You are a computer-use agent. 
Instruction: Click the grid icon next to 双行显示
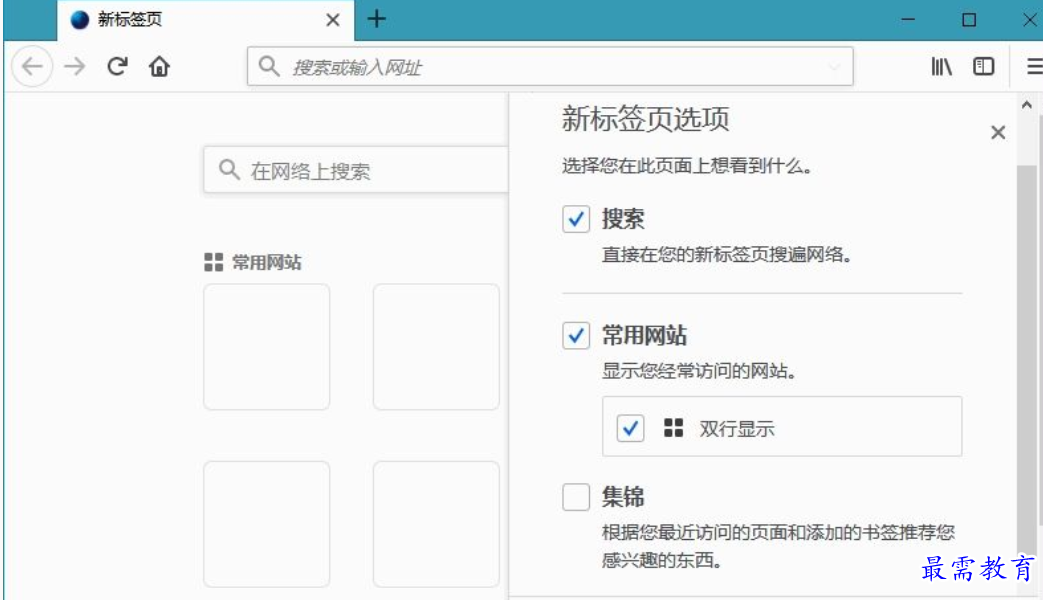pos(673,428)
